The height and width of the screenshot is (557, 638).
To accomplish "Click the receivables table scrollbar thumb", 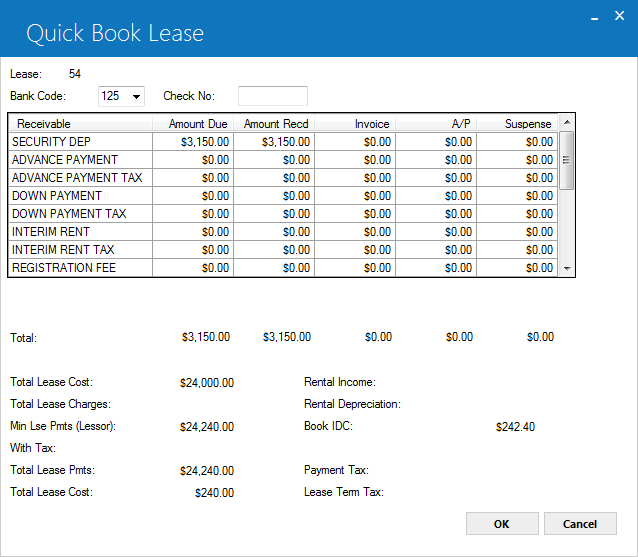I will point(566,160).
